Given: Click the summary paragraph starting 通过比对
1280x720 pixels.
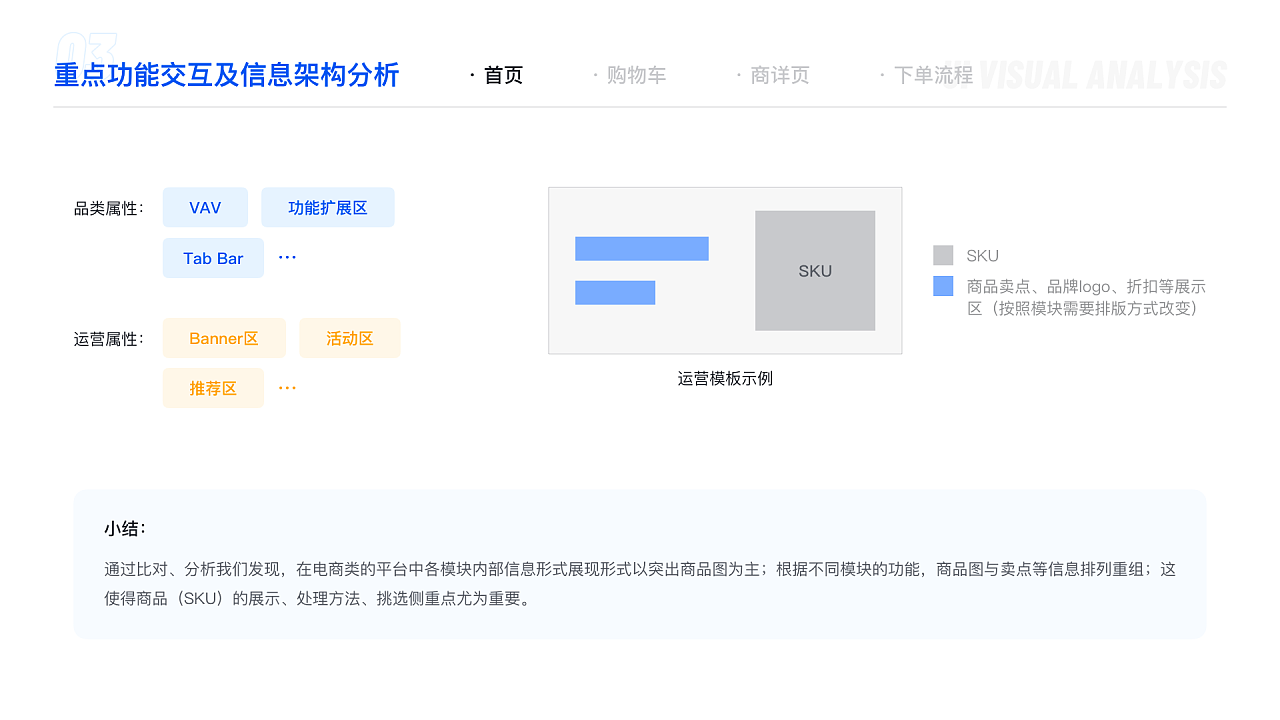Looking at the screenshot, I should point(640,584).
